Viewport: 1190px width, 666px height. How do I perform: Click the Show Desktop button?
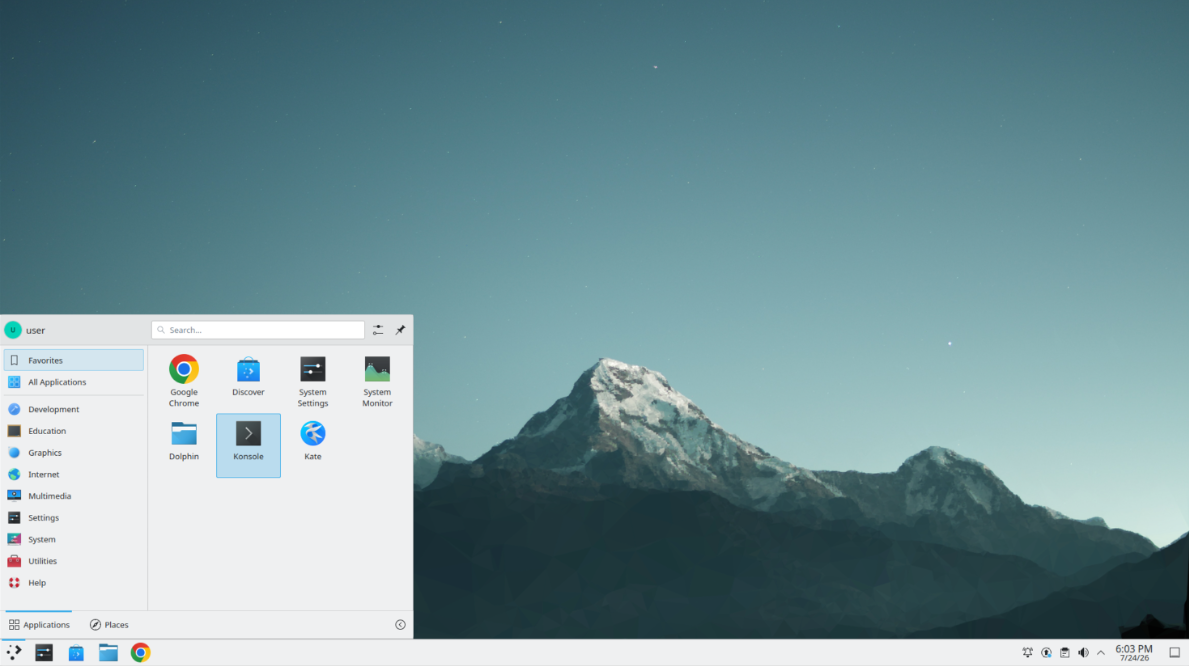[1174, 653]
